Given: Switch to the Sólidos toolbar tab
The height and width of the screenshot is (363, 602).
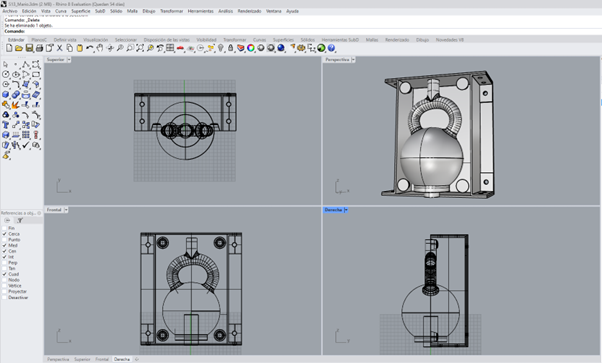Looking at the screenshot, I should pos(308,40).
